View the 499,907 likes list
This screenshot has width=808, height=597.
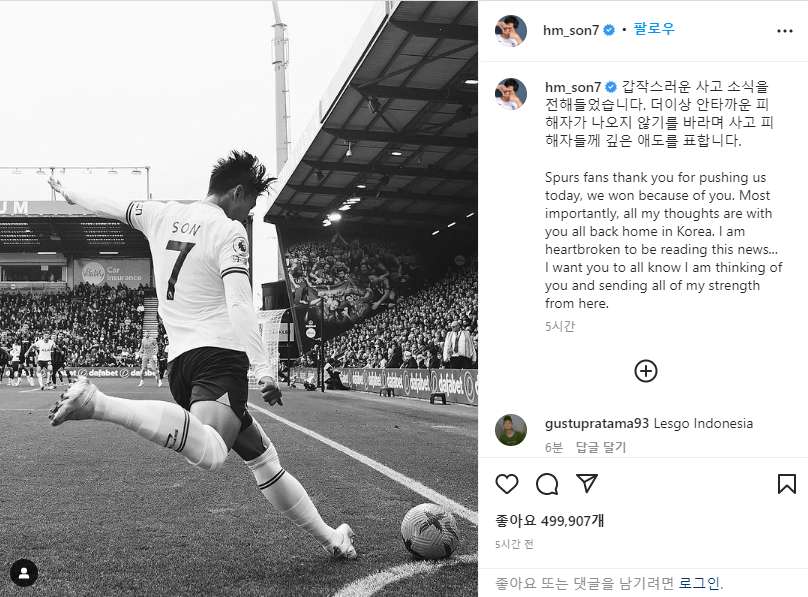pos(549,521)
